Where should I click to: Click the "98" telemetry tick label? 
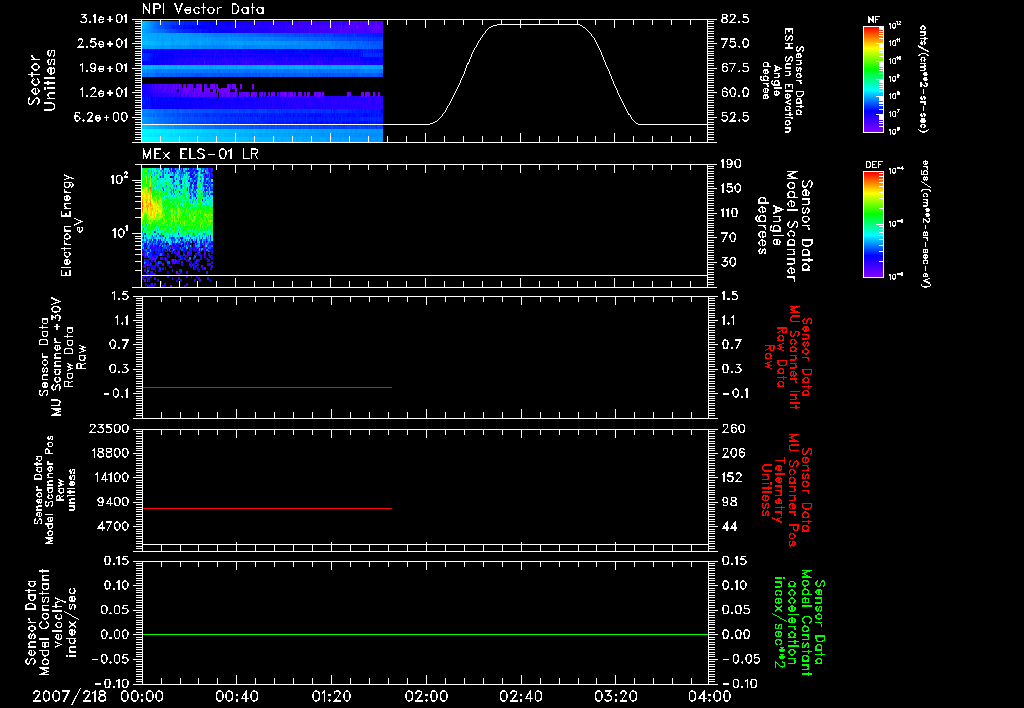click(729, 502)
